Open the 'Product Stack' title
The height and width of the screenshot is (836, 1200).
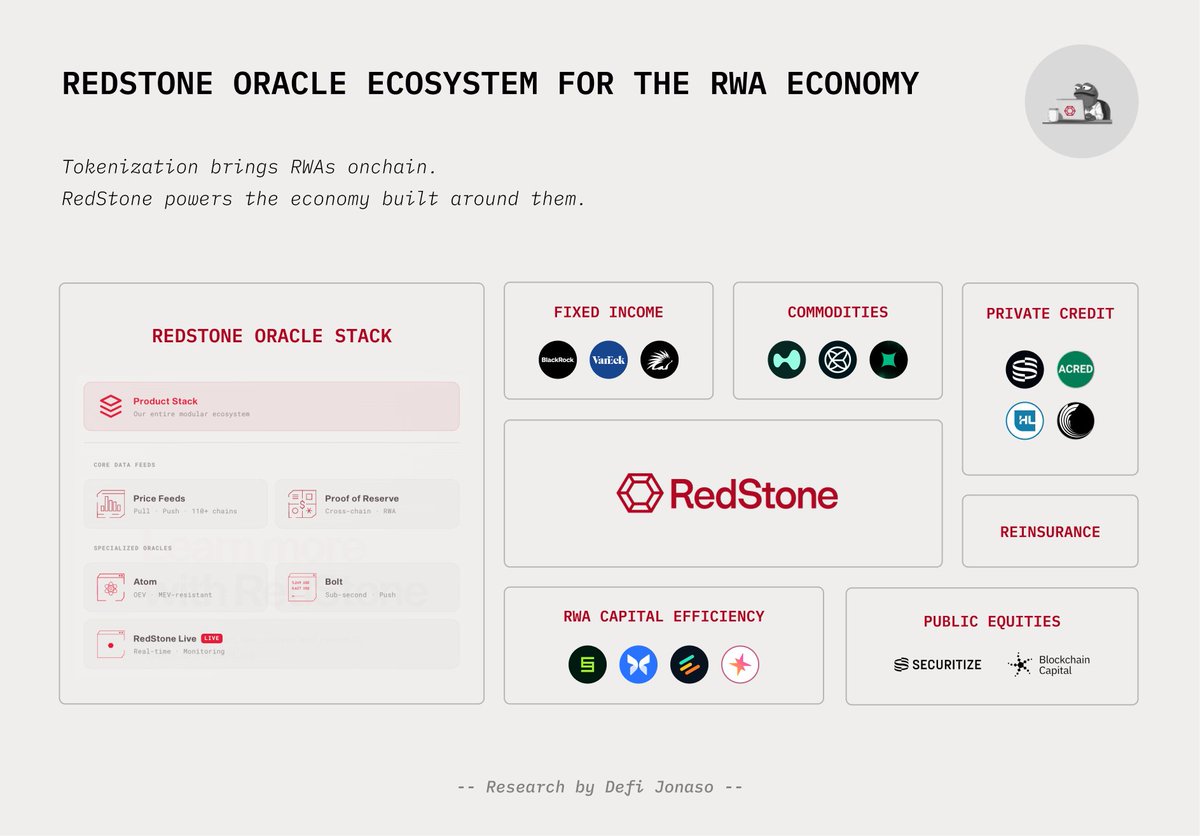pos(166,401)
